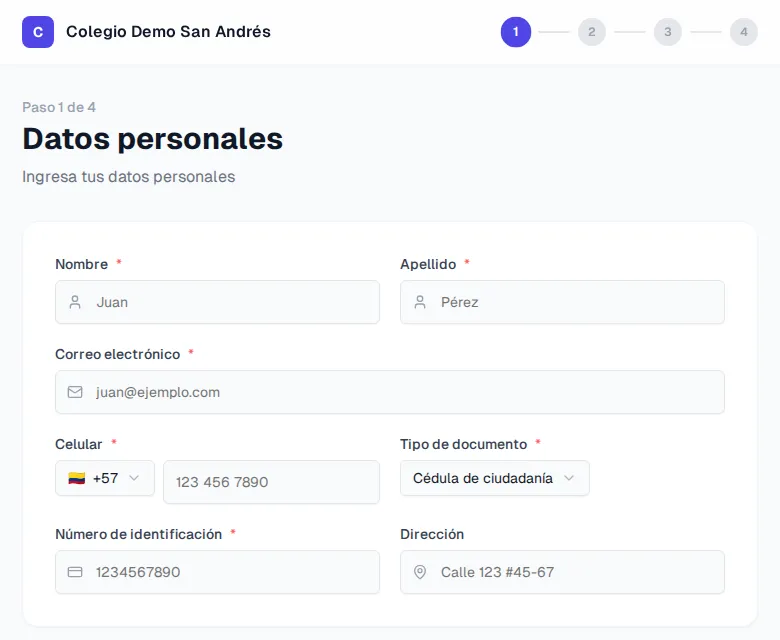Click the person icon in Nombre field
The width and height of the screenshot is (780, 640).
75,302
